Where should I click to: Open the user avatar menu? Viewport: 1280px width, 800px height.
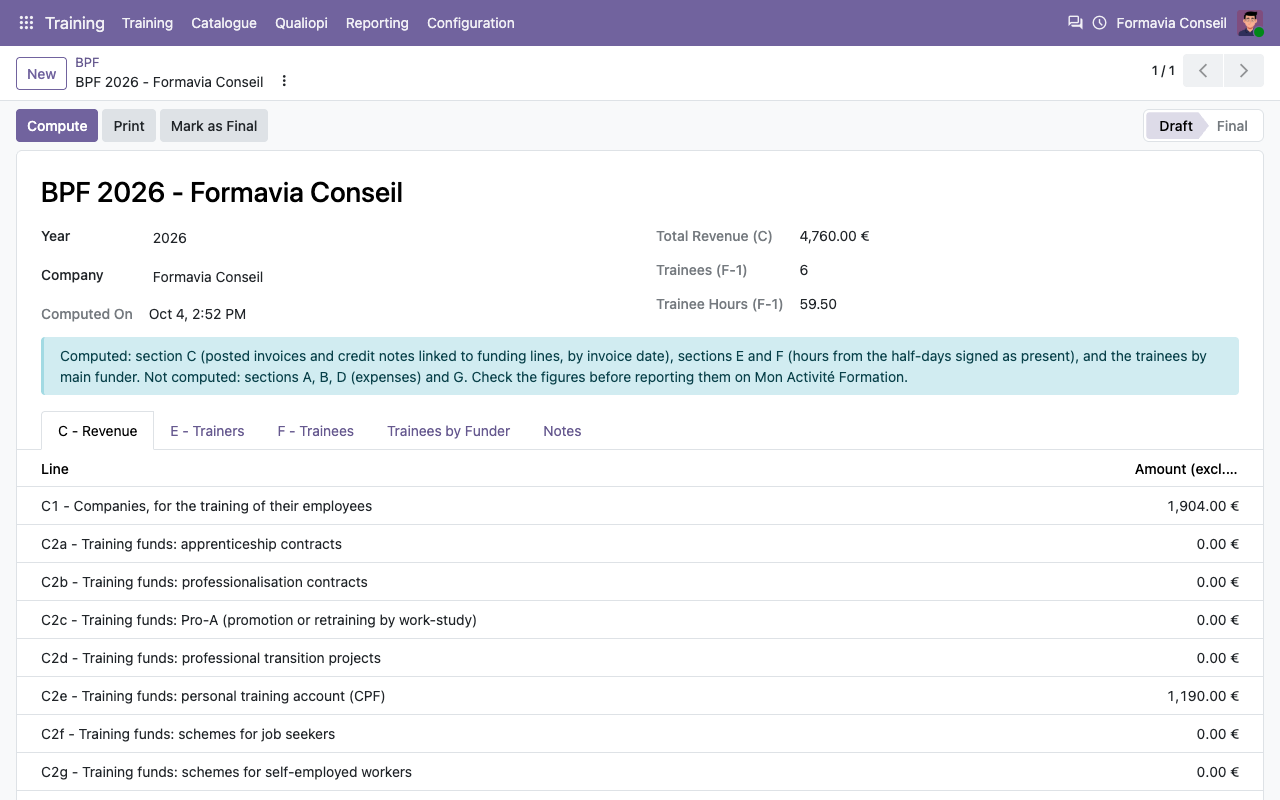click(x=1250, y=23)
